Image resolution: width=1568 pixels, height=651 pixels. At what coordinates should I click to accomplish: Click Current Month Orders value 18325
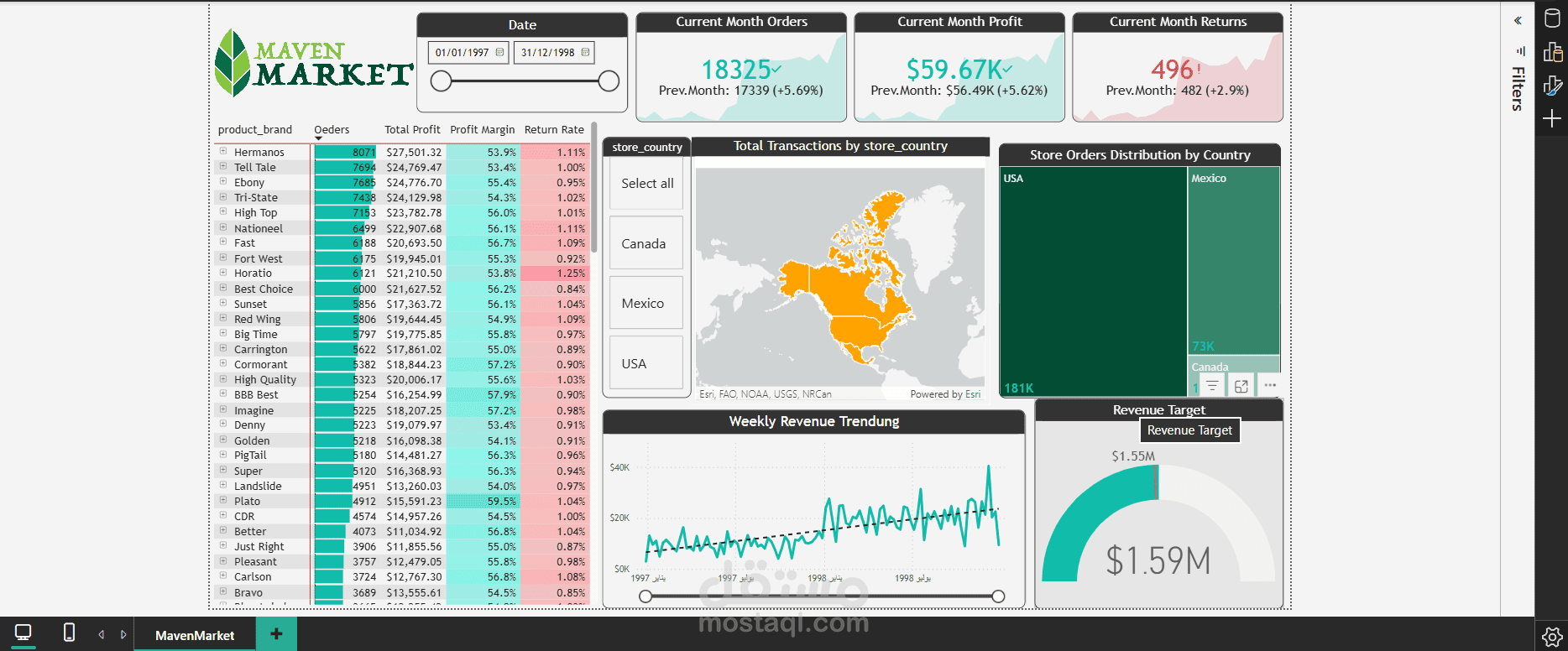pyautogui.click(x=736, y=69)
